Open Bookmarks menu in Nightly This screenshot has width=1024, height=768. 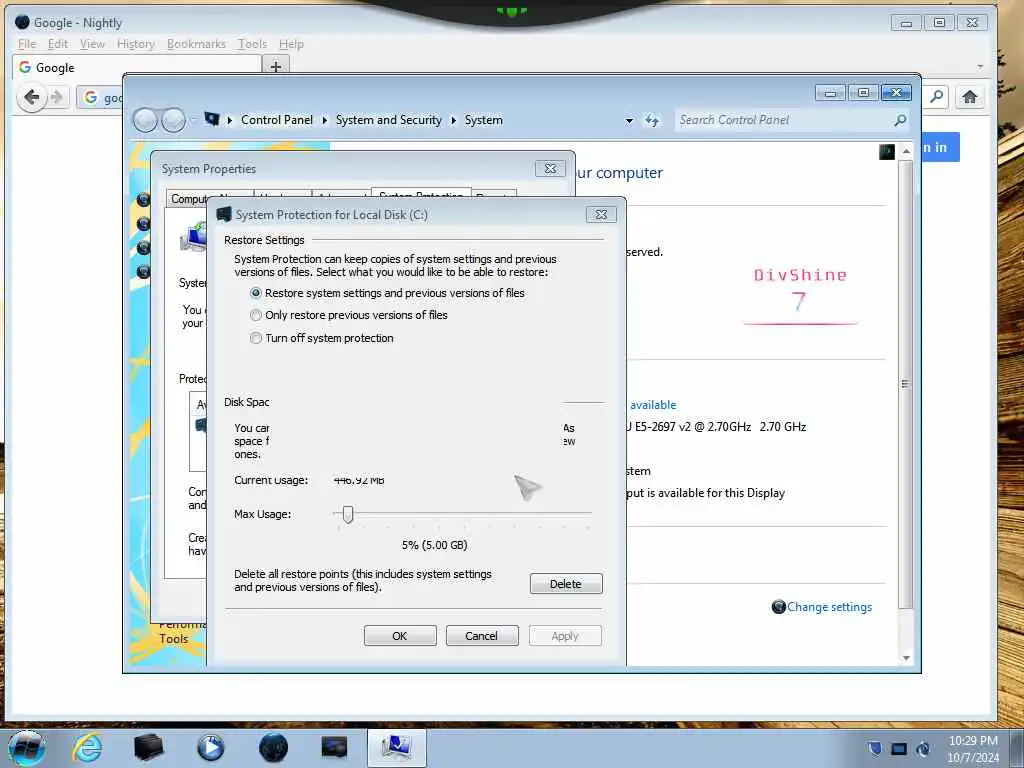[196, 44]
